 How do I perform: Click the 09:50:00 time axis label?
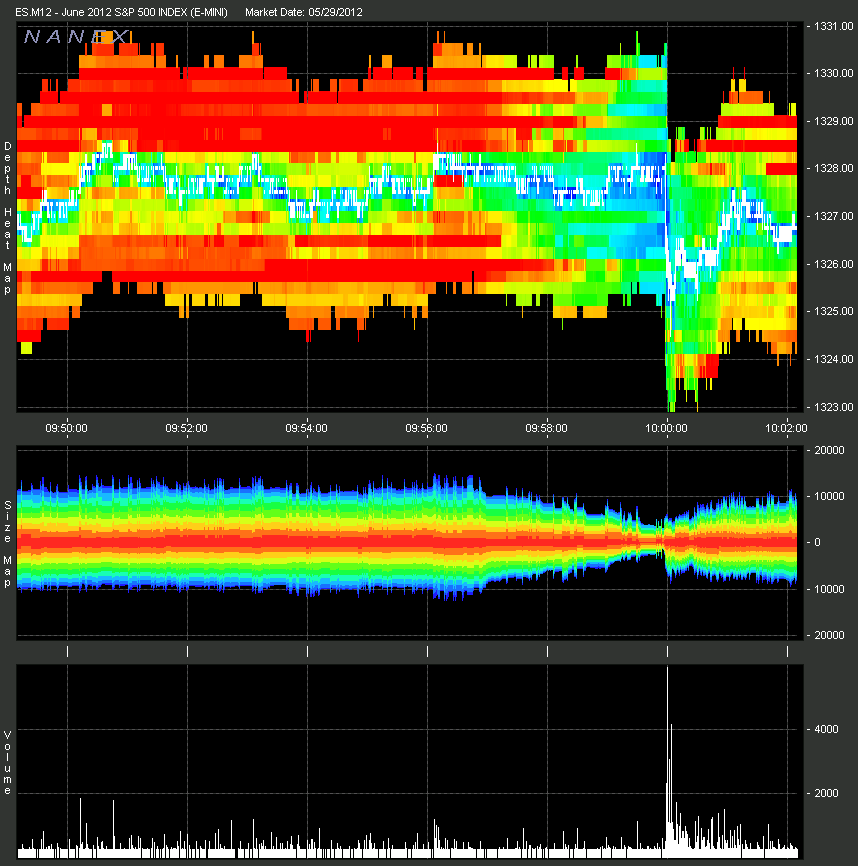tap(67, 428)
